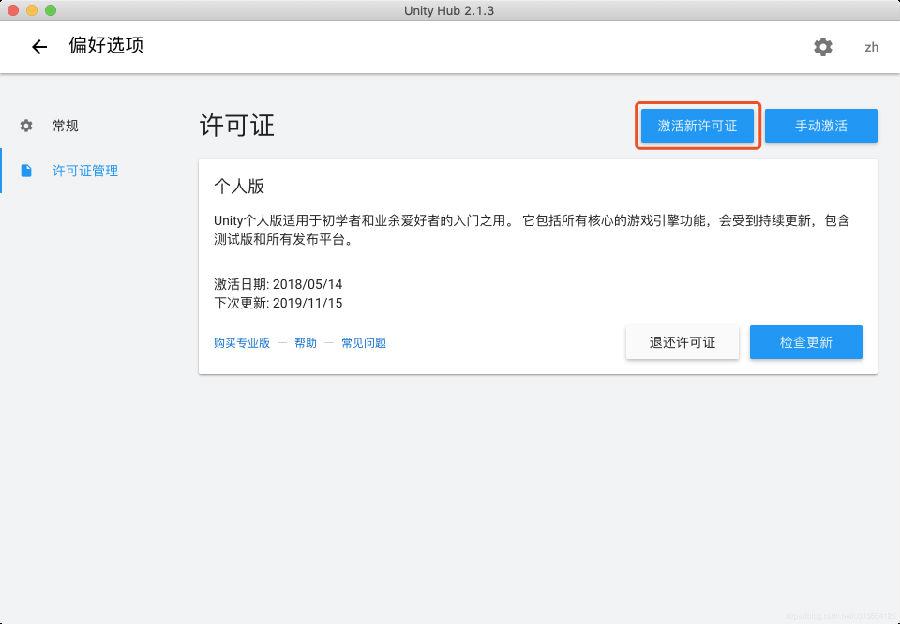Open the 常见问题 link

tap(363, 343)
